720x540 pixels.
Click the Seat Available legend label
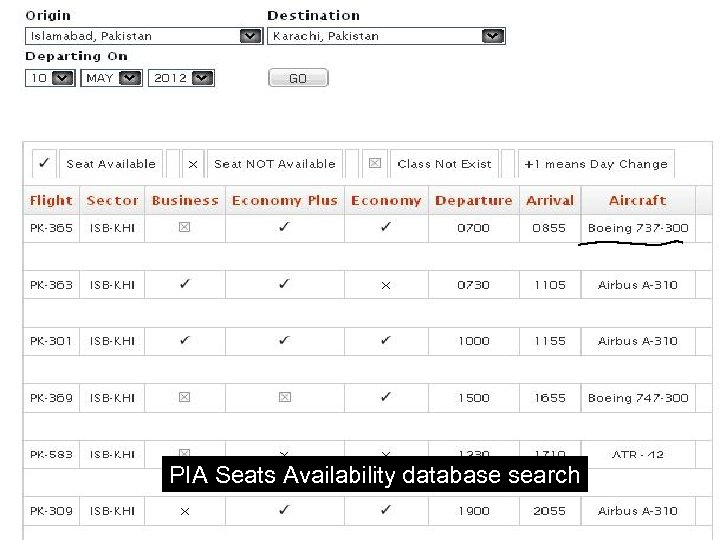111,164
